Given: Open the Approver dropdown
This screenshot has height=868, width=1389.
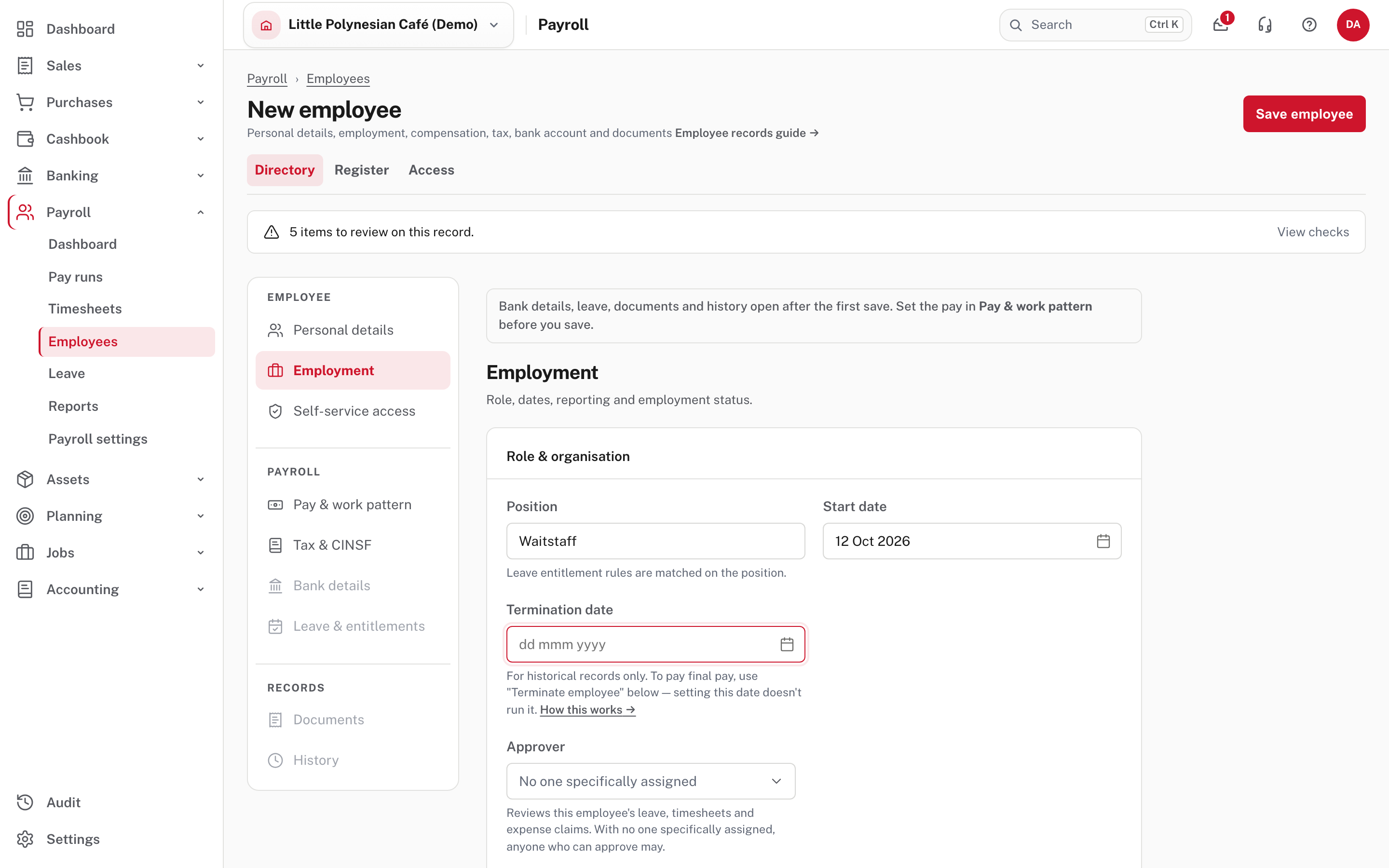Looking at the screenshot, I should point(651,781).
